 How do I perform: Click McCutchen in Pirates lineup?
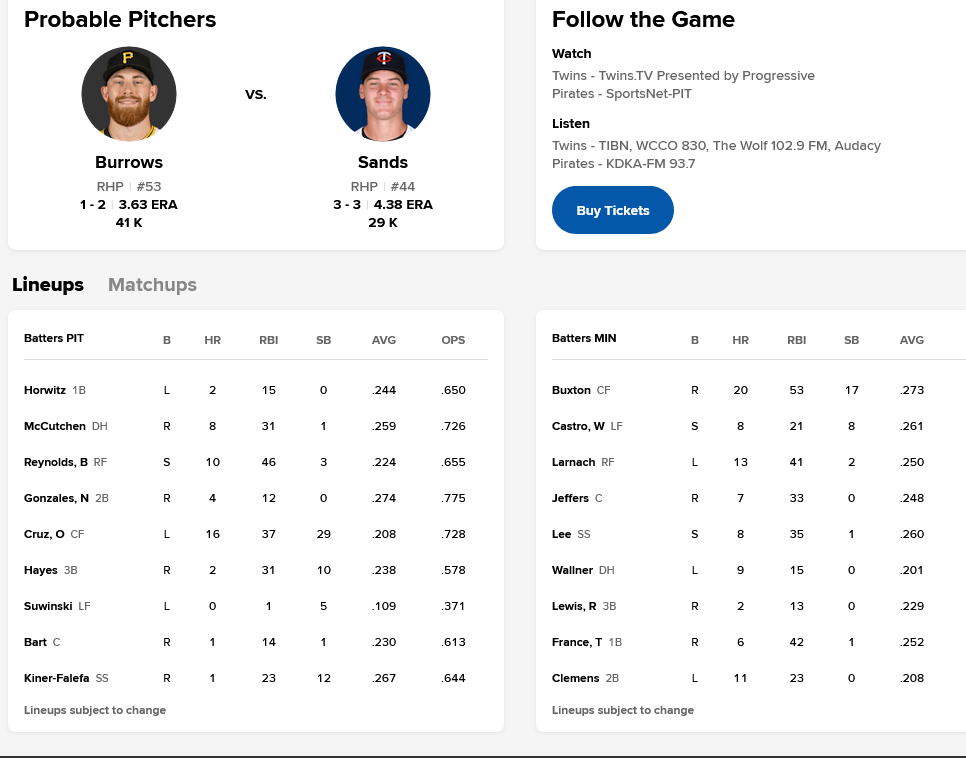pos(55,426)
